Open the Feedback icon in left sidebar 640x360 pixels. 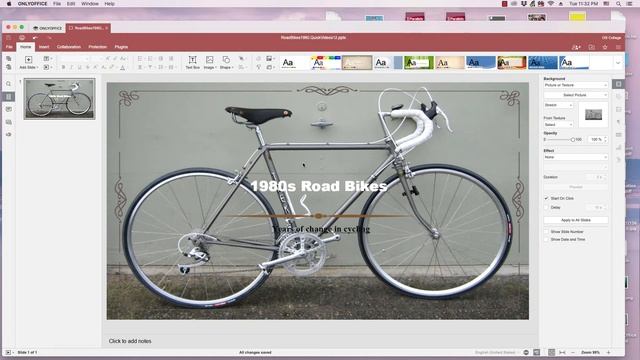pyautogui.click(x=9, y=134)
